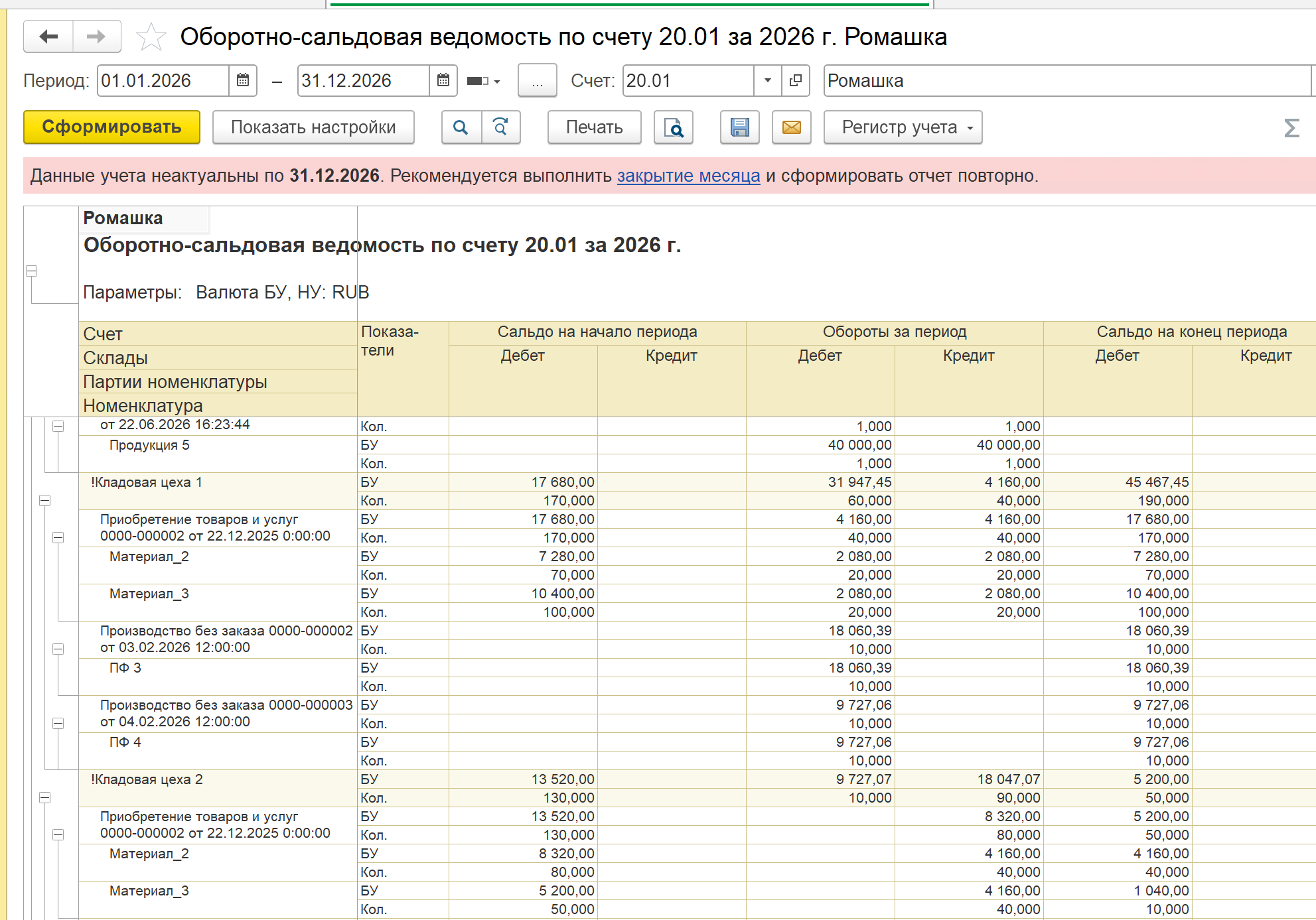Viewport: 1316px width, 920px height.
Task: Click the magnifier search icon
Action: pos(461,127)
